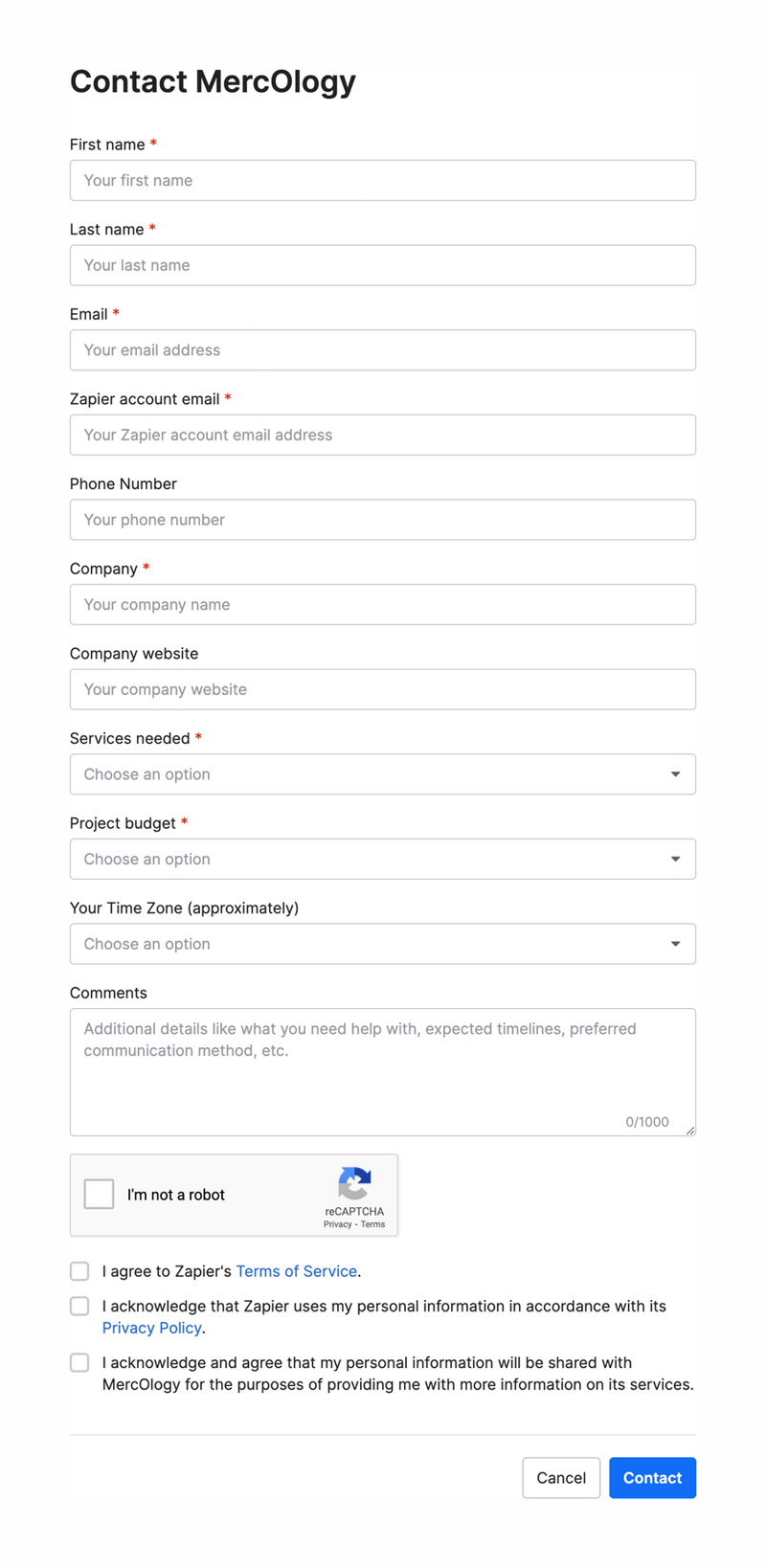Image resolution: width=766 pixels, height=1568 pixels.
Task: Open the Your Time Zone dropdown
Action: pos(383,944)
